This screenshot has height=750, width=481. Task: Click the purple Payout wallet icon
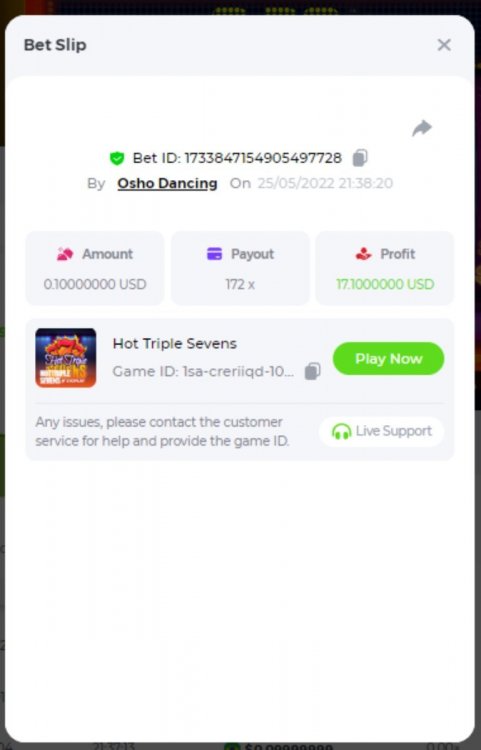point(214,254)
